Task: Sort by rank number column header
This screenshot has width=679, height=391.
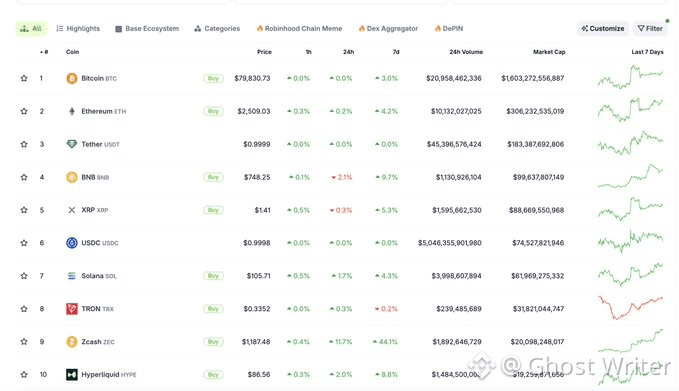Action: pos(44,52)
